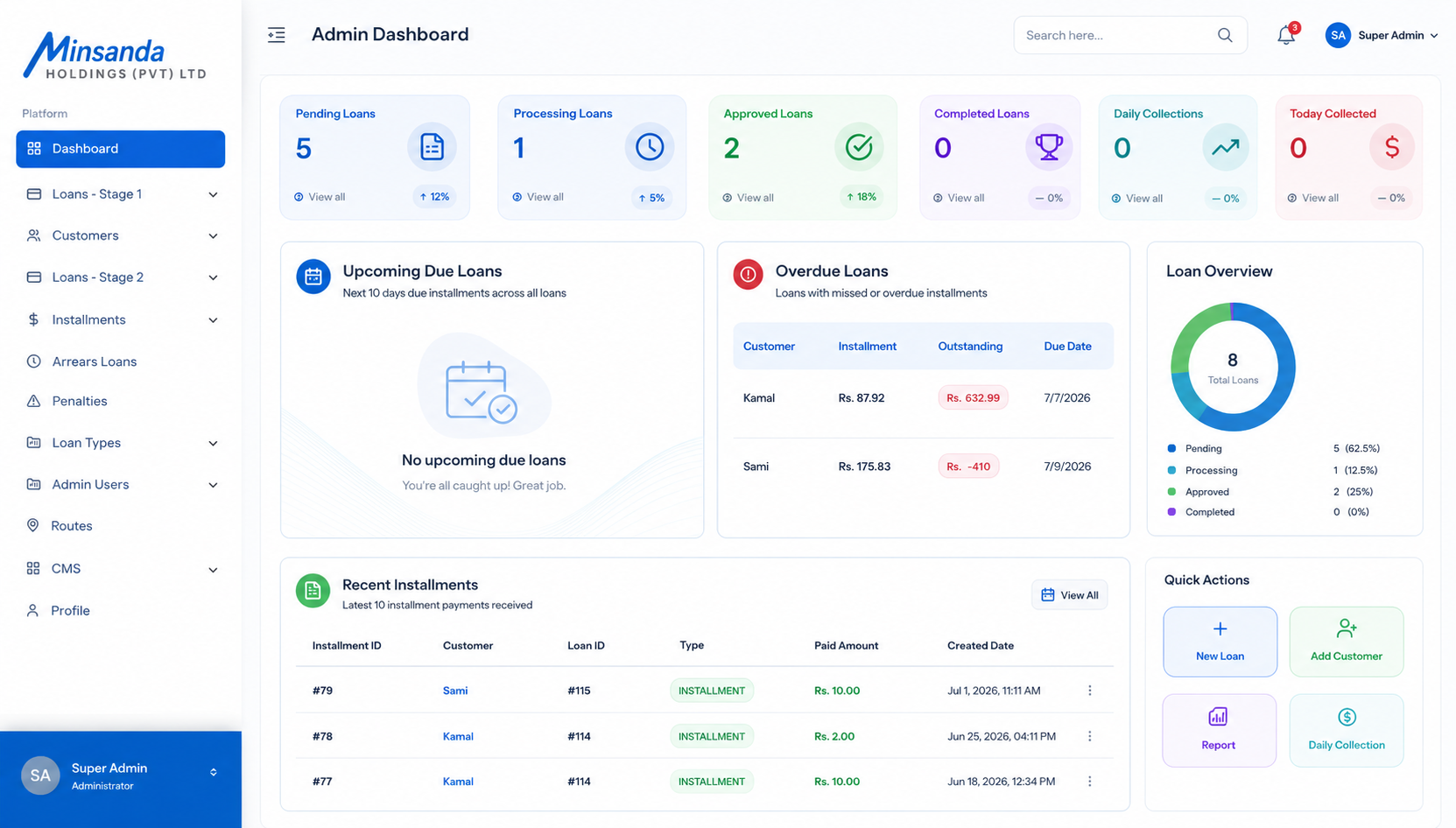Image resolution: width=1456 pixels, height=828 pixels.
Task: Click the Loan Overview donut chart
Action: [x=1233, y=367]
